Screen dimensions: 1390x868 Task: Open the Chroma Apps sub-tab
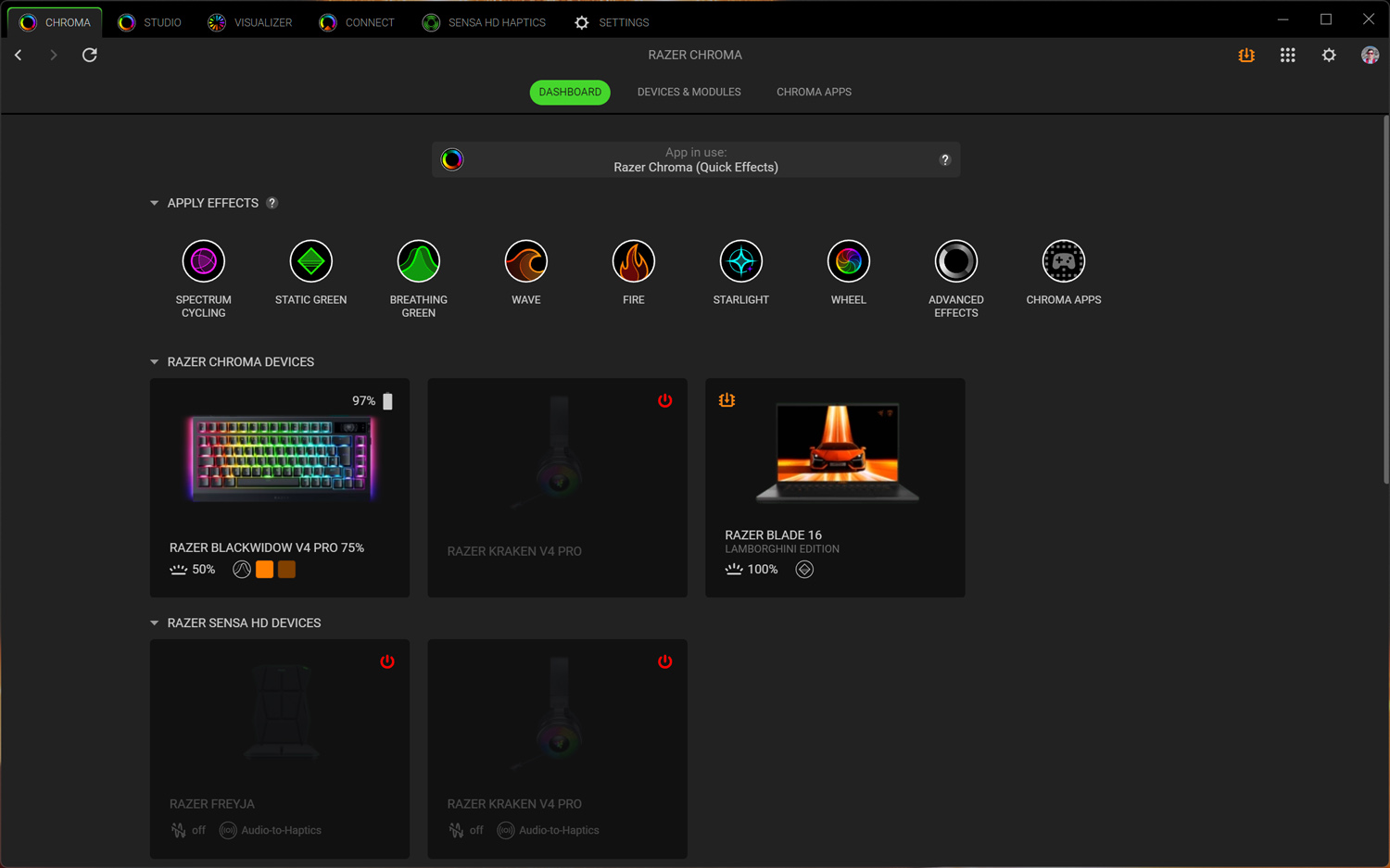point(814,92)
